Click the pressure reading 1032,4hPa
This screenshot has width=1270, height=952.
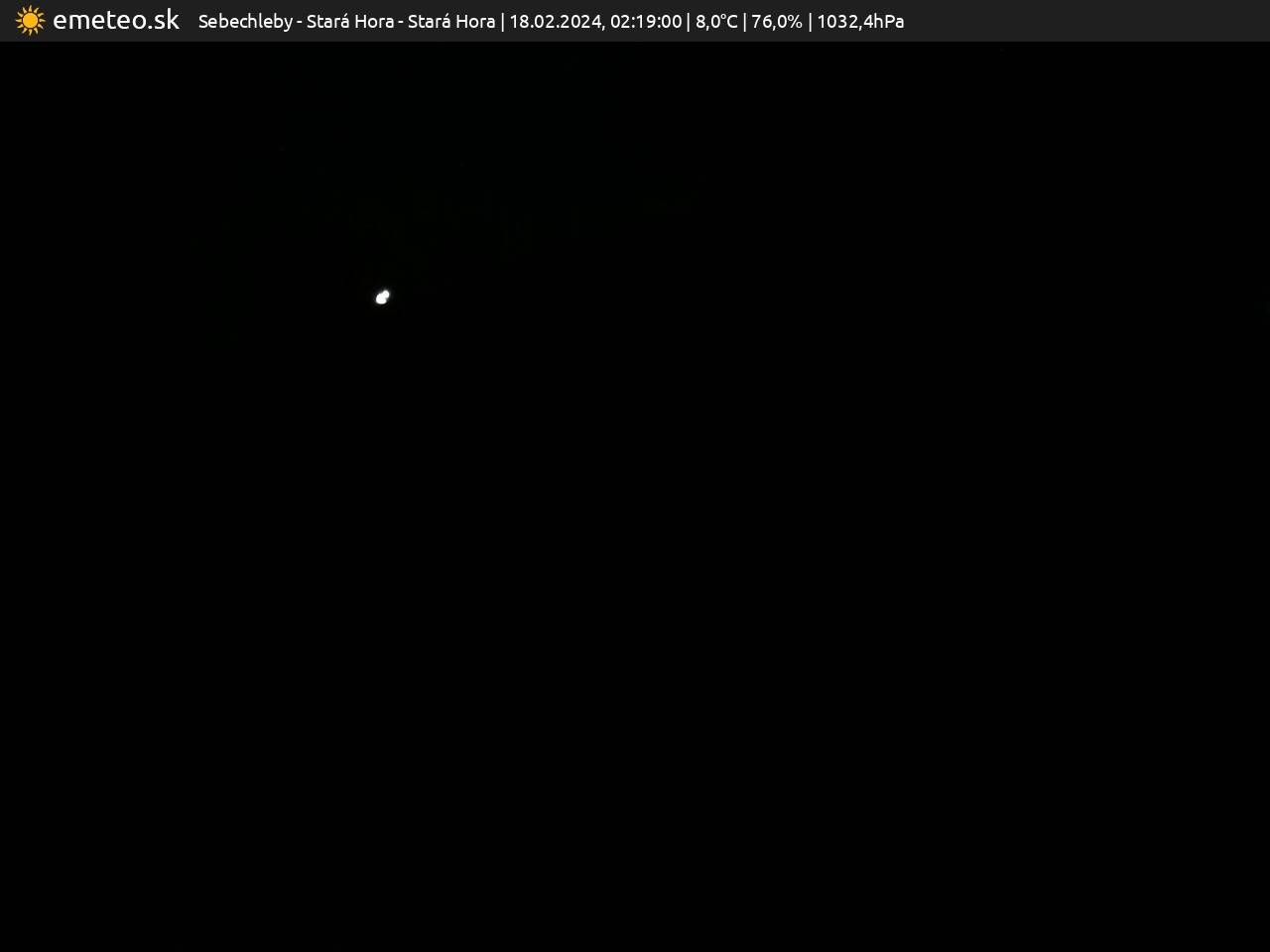coord(860,22)
